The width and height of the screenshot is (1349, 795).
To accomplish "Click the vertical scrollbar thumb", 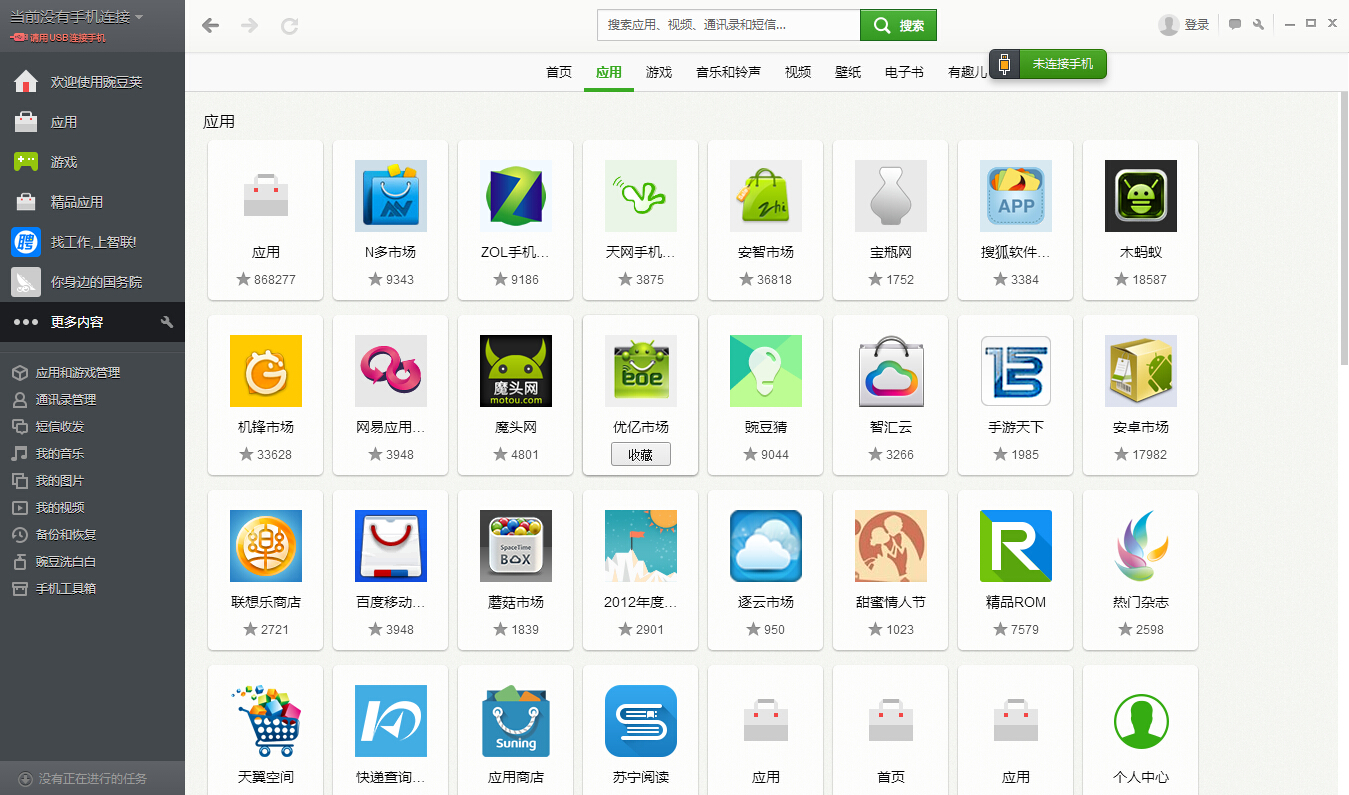I will (1344, 227).
